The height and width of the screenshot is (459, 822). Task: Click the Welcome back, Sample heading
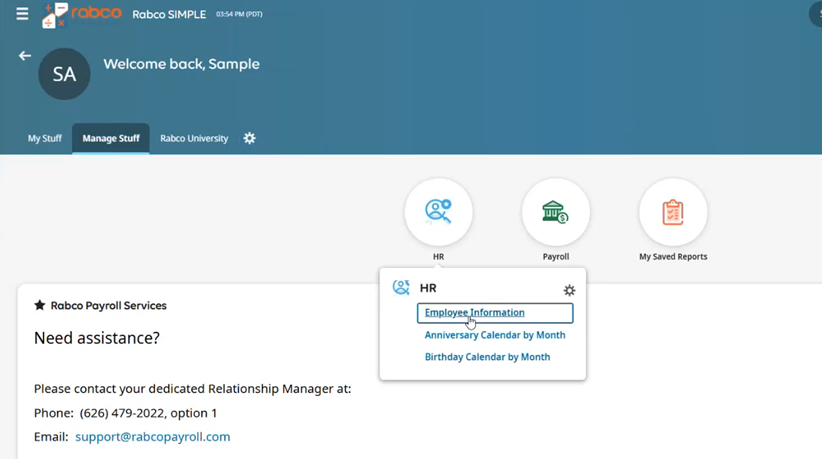(181, 64)
